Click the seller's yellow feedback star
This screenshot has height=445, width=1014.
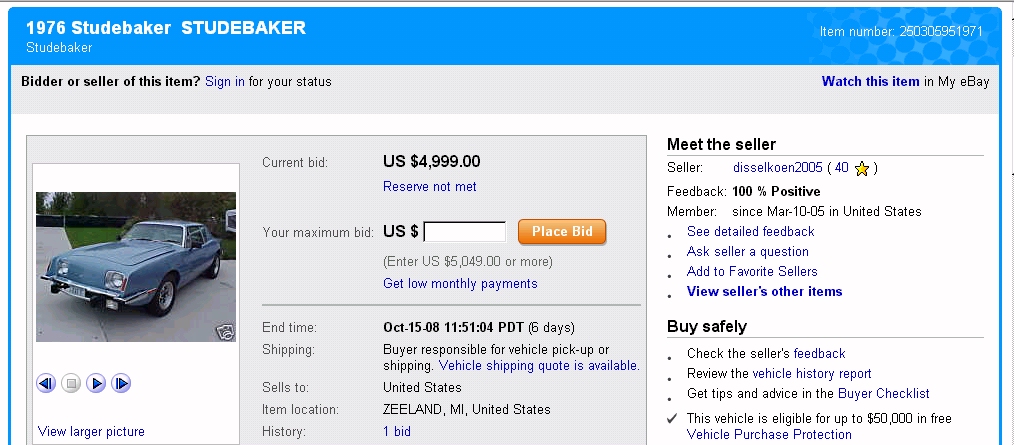coord(862,168)
